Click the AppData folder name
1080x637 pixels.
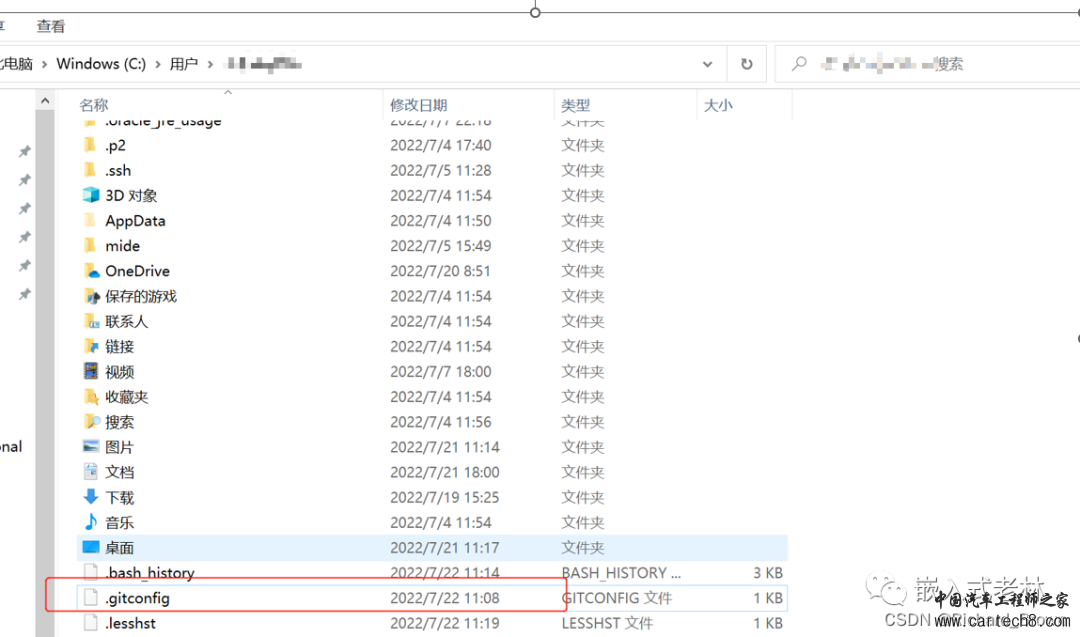[135, 221]
